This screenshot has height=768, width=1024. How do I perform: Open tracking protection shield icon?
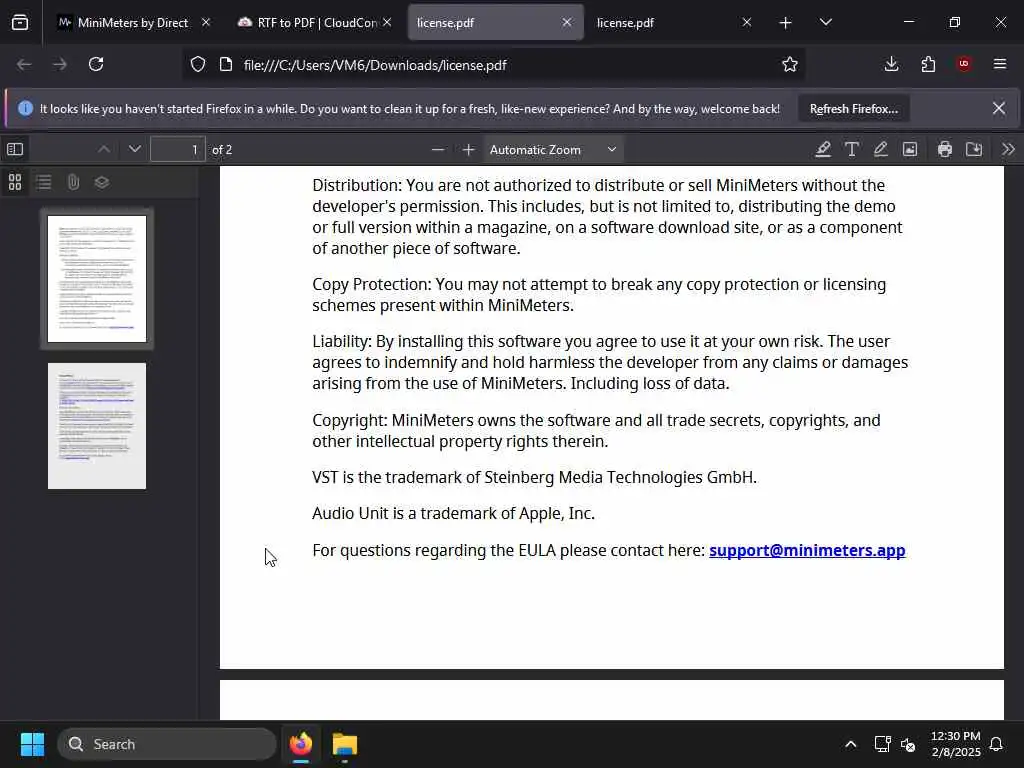click(x=198, y=64)
